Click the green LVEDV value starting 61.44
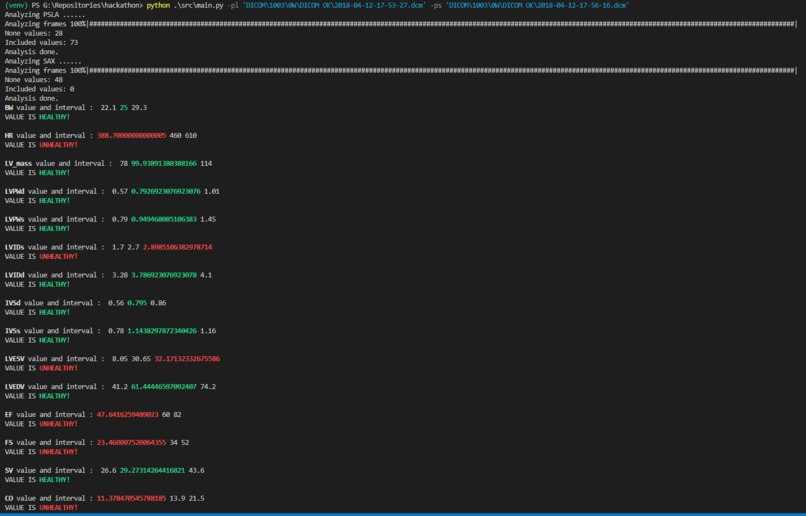 (x=164, y=386)
